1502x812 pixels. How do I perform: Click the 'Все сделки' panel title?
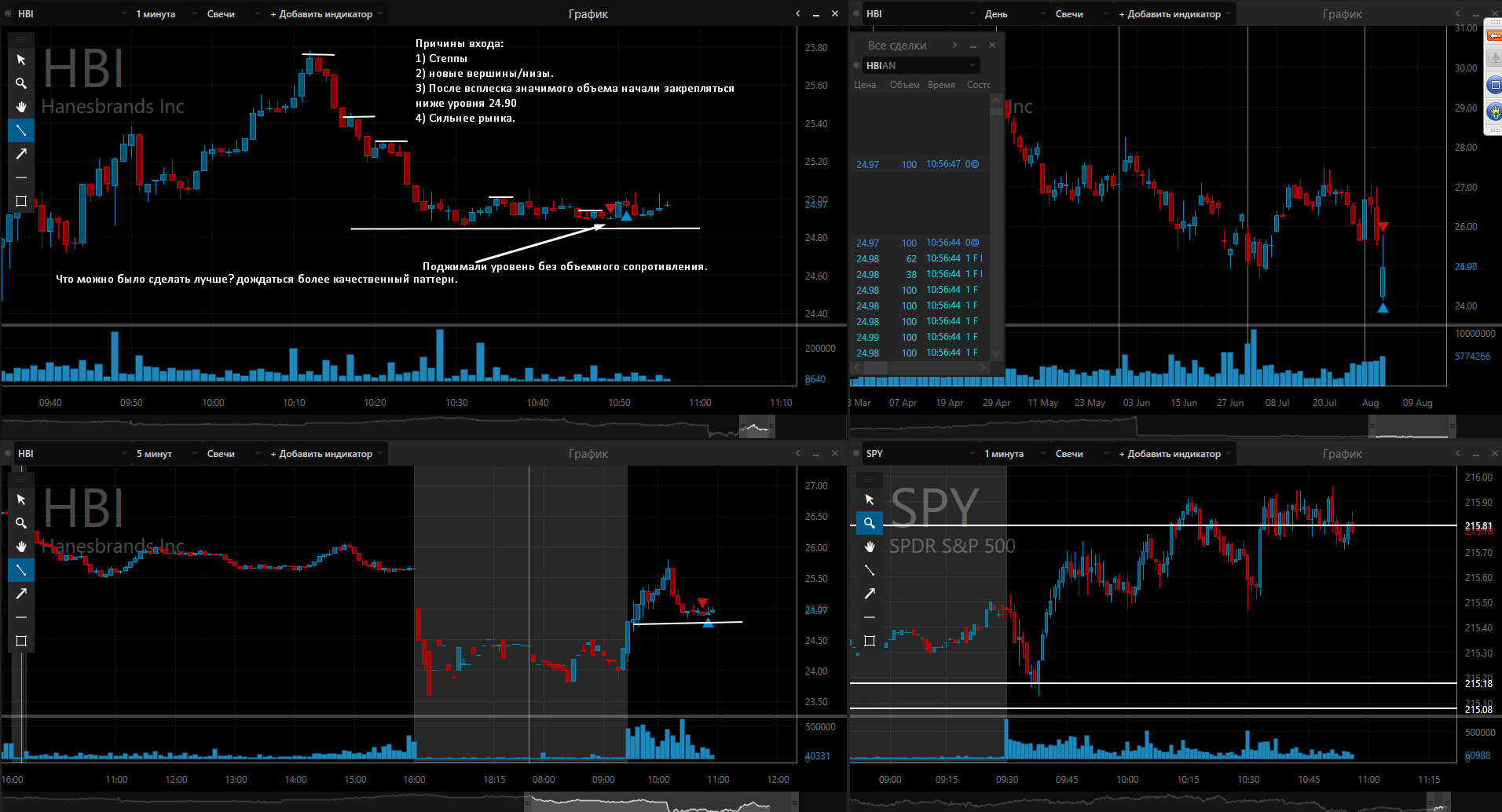click(x=896, y=46)
